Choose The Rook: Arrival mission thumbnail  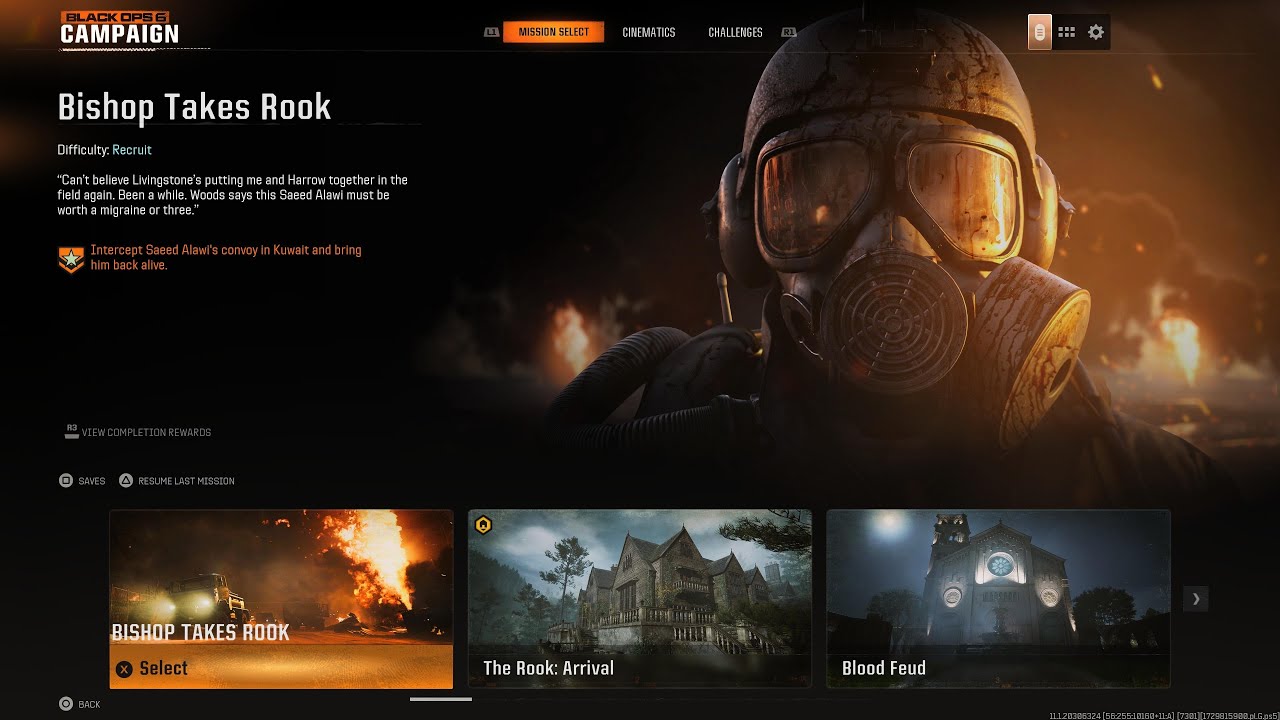click(640, 599)
